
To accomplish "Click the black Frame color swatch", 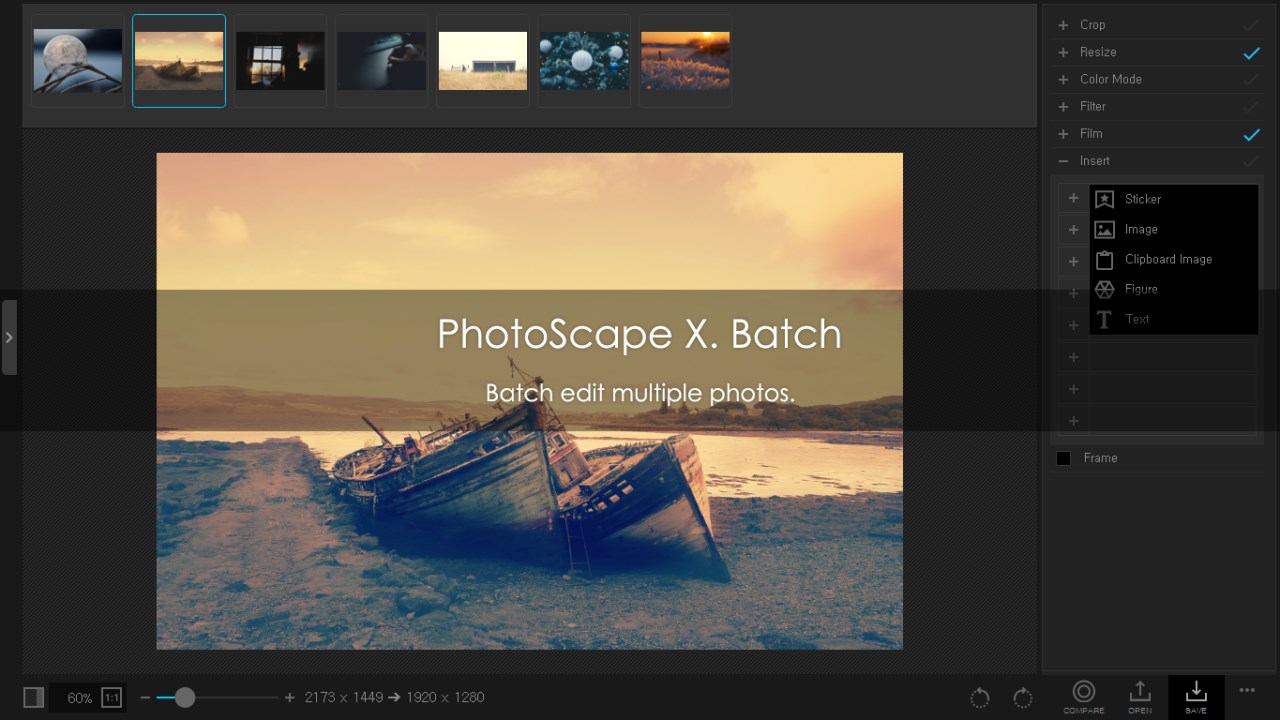I will 1063,458.
